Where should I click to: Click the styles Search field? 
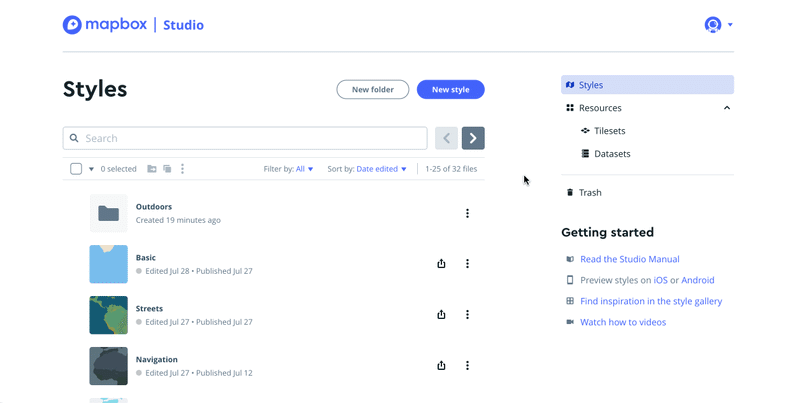pyautogui.click(x=245, y=138)
